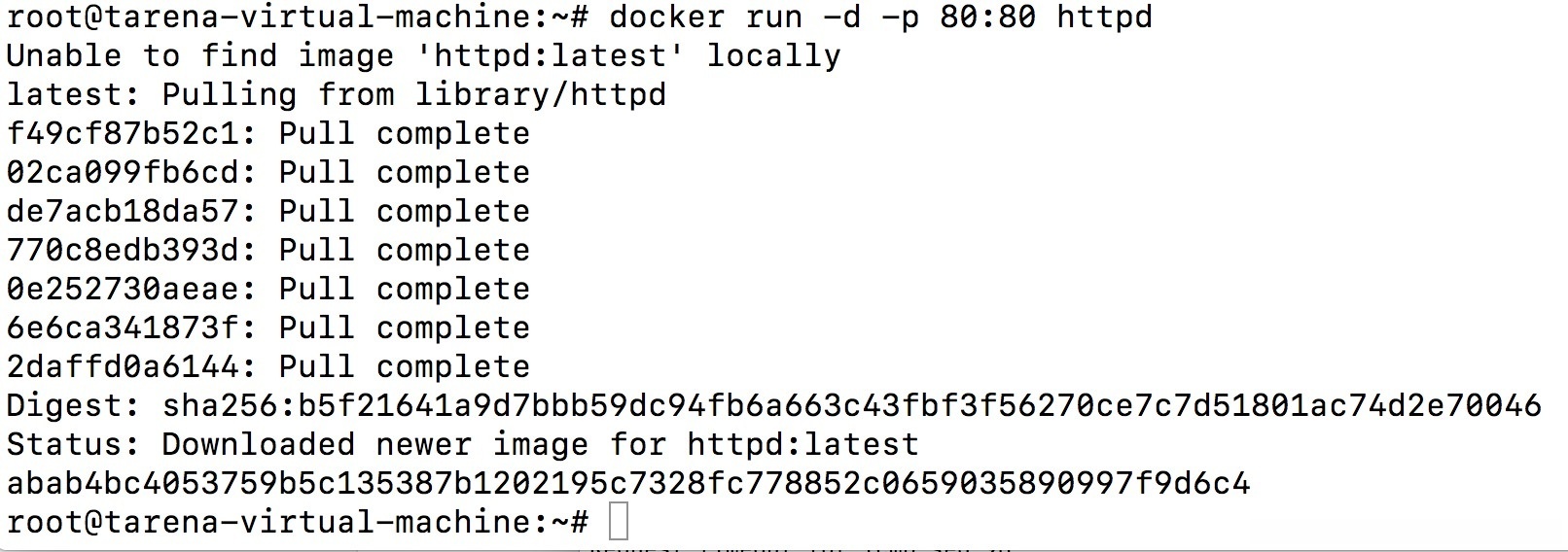Click the first-line root@tarena-virtual-machine prompt
The height and width of the screenshot is (552, 1568).
(x=297, y=17)
